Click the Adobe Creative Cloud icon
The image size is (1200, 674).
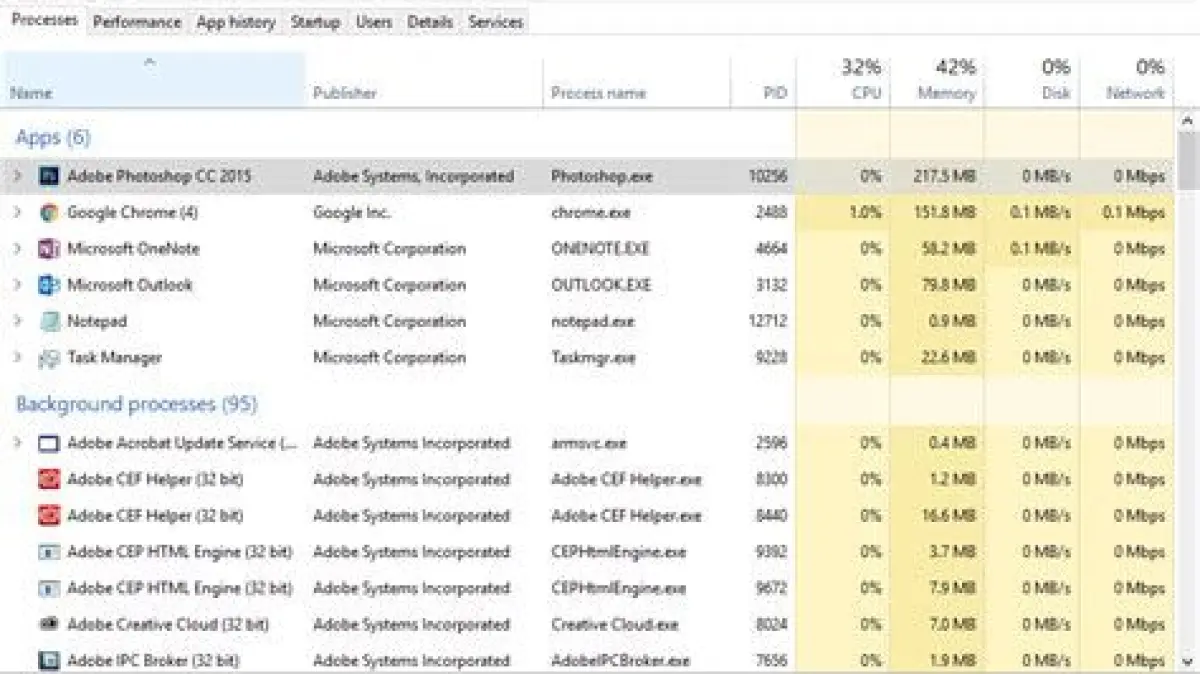[x=49, y=624]
